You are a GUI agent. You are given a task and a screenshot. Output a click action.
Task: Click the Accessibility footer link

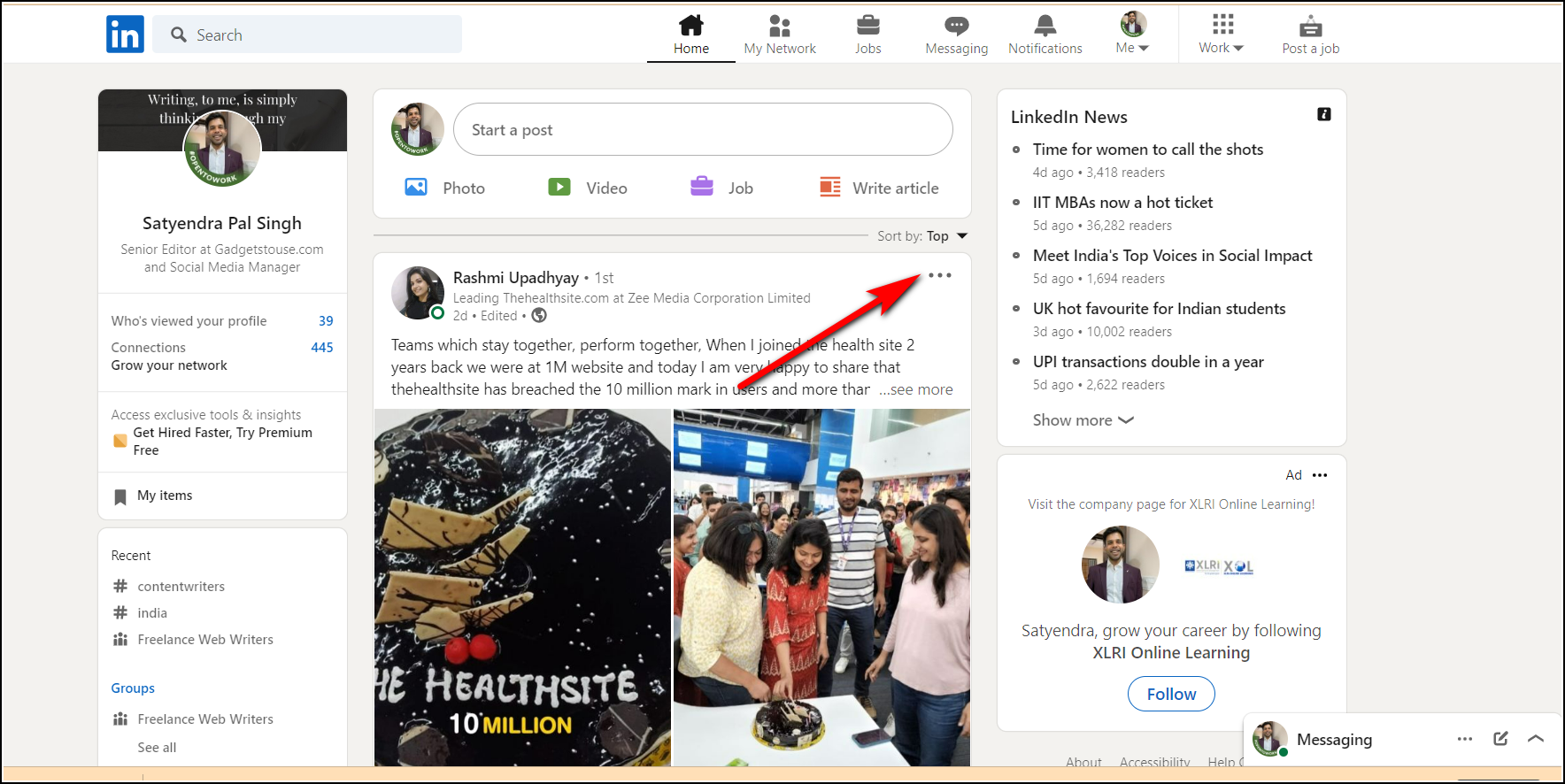(x=1154, y=761)
